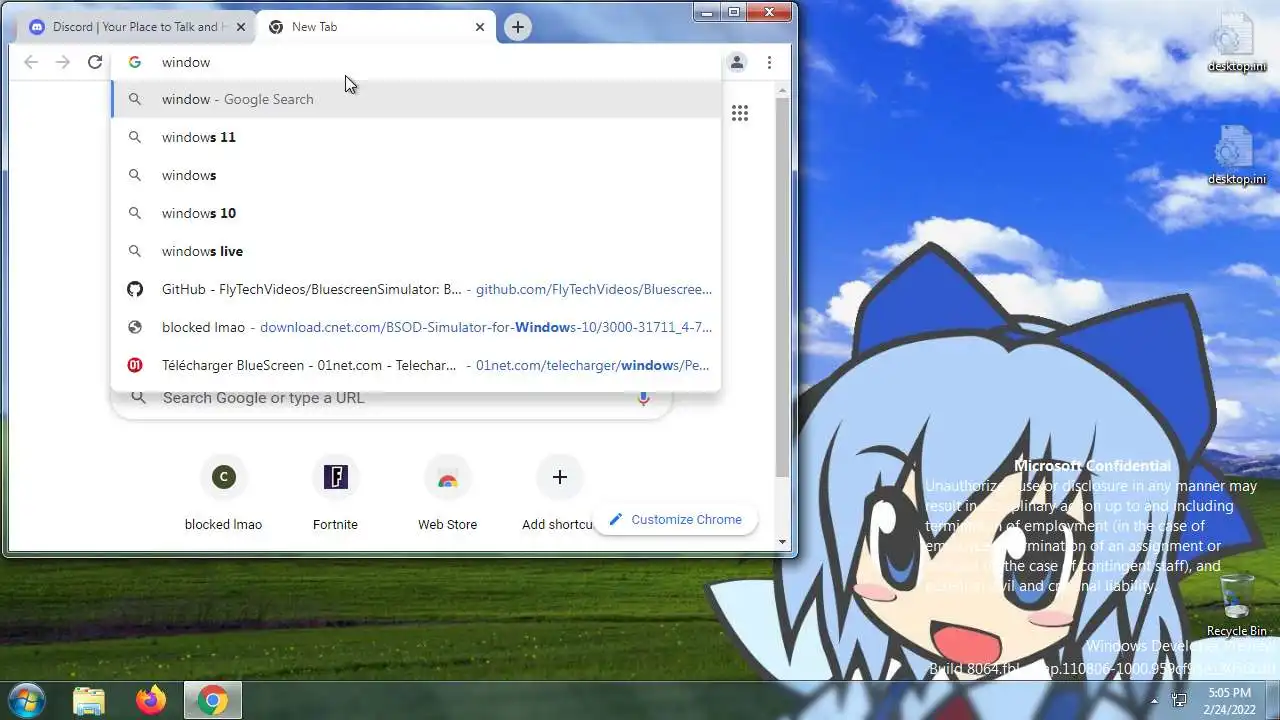Image resolution: width=1280 pixels, height=720 pixels.
Task: Open 'blocked lmao' shortcut tile
Action: [x=223, y=491]
